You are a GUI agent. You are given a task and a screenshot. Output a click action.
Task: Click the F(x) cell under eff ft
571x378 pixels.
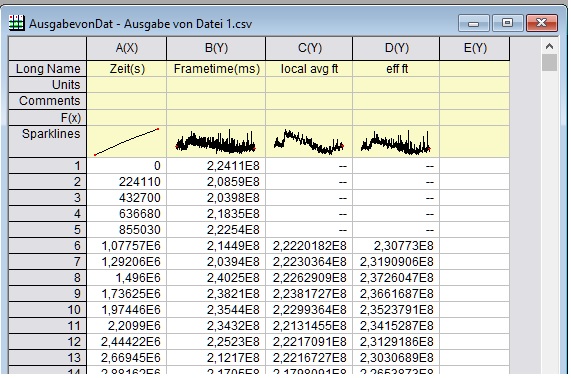(396, 118)
